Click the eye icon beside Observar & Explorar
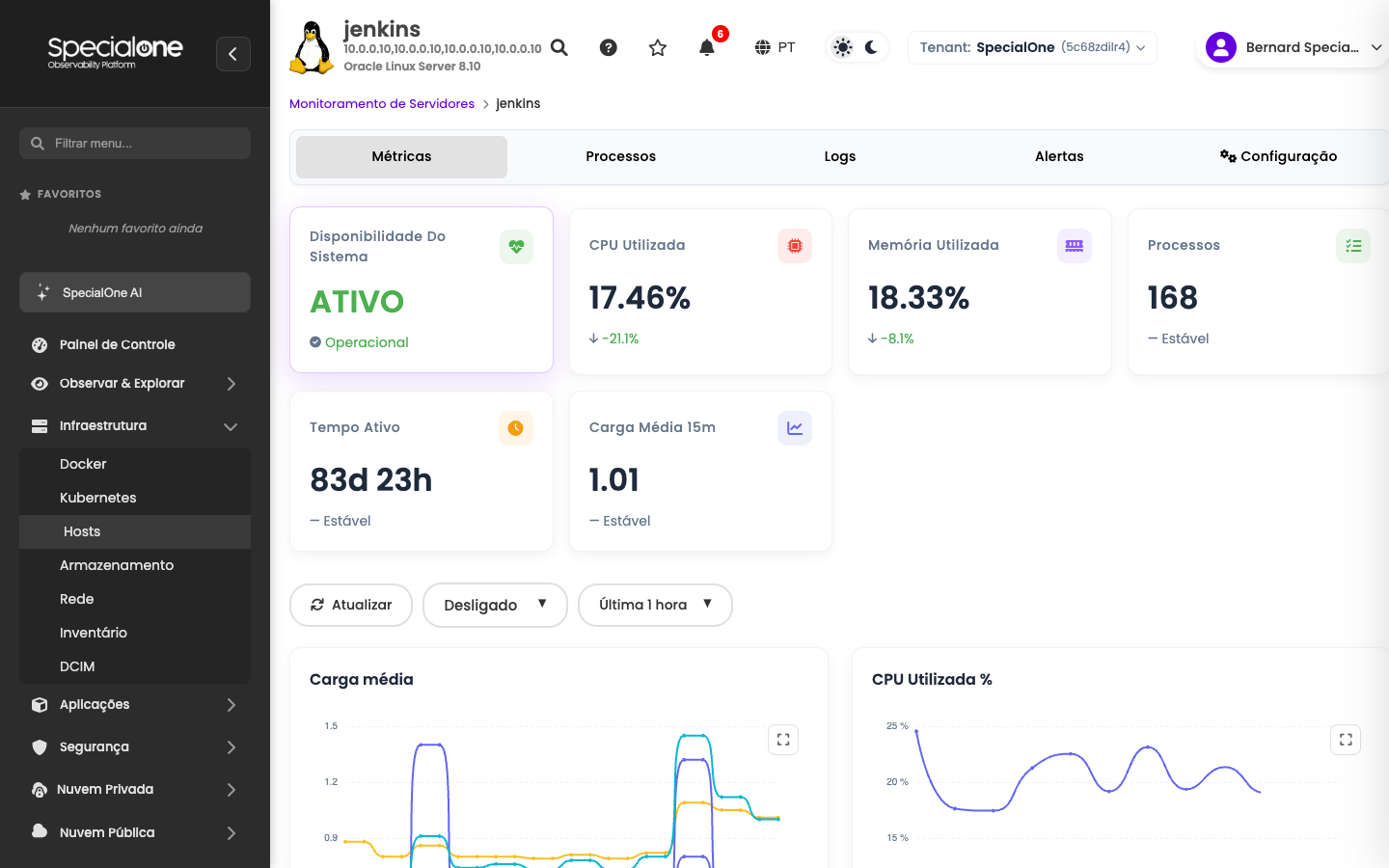1389x868 pixels. [x=40, y=383]
